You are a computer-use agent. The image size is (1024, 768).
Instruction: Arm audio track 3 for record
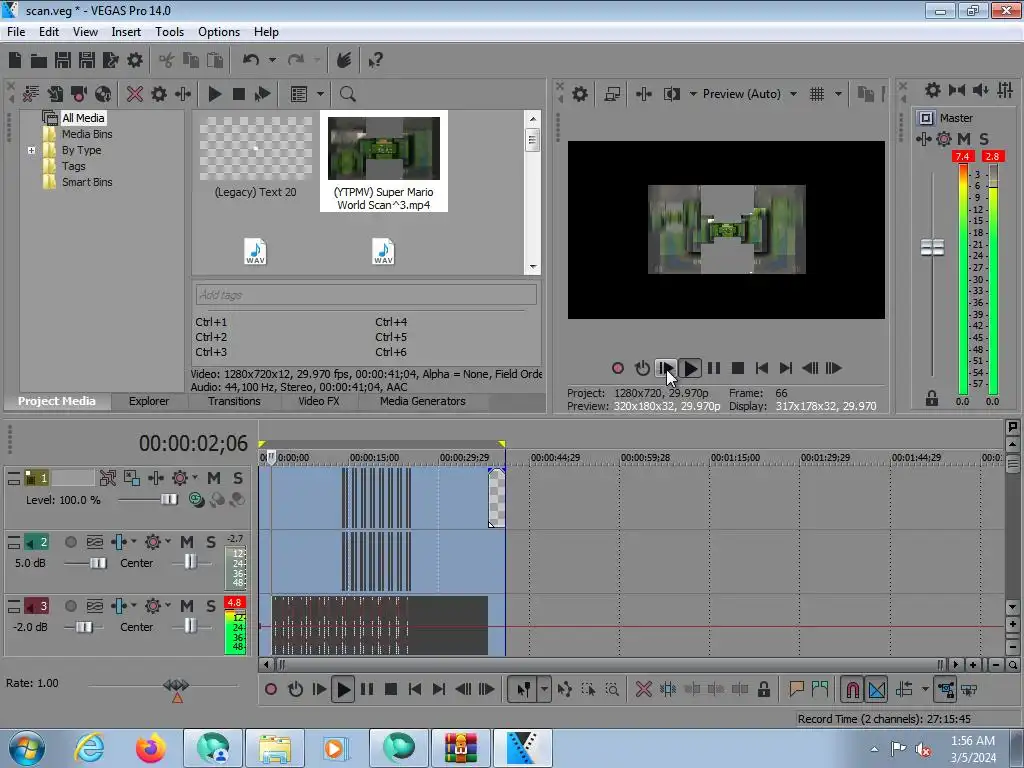(x=71, y=606)
